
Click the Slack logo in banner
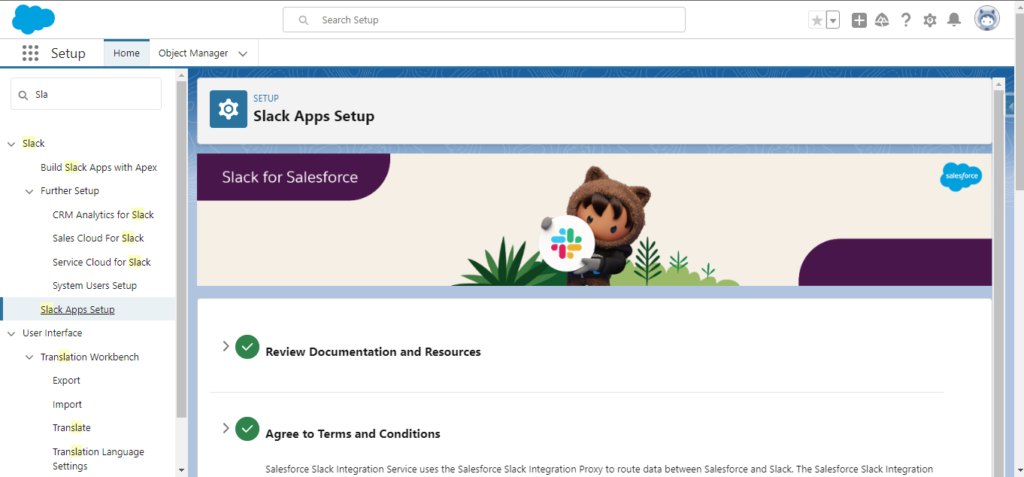[x=567, y=243]
